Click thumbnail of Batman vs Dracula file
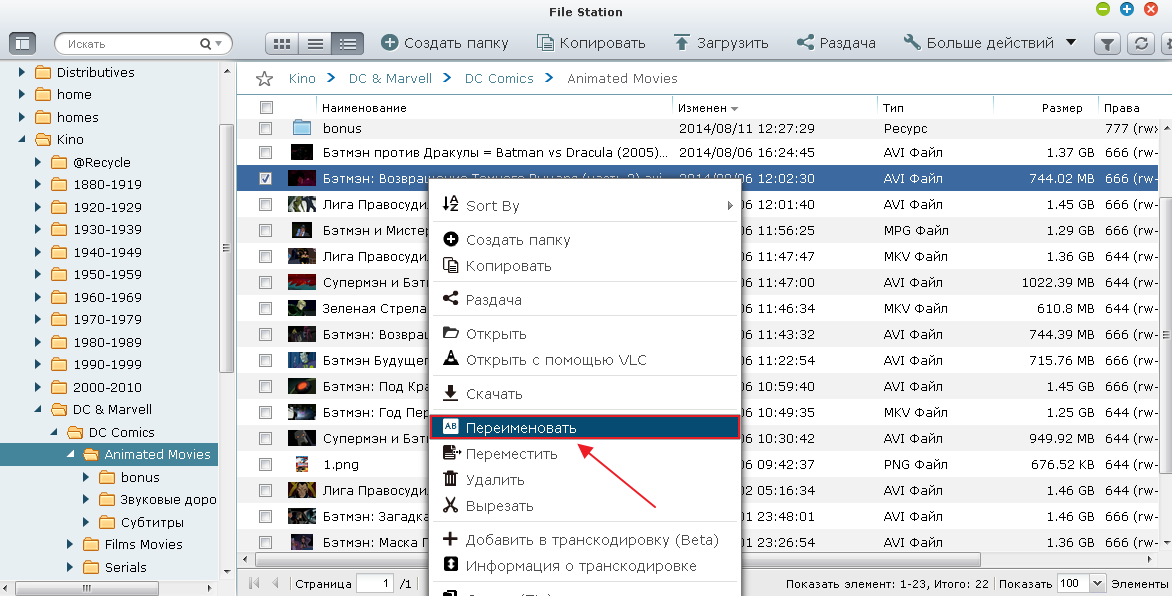The height and width of the screenshot is (596, 1172). coord(301,153)
